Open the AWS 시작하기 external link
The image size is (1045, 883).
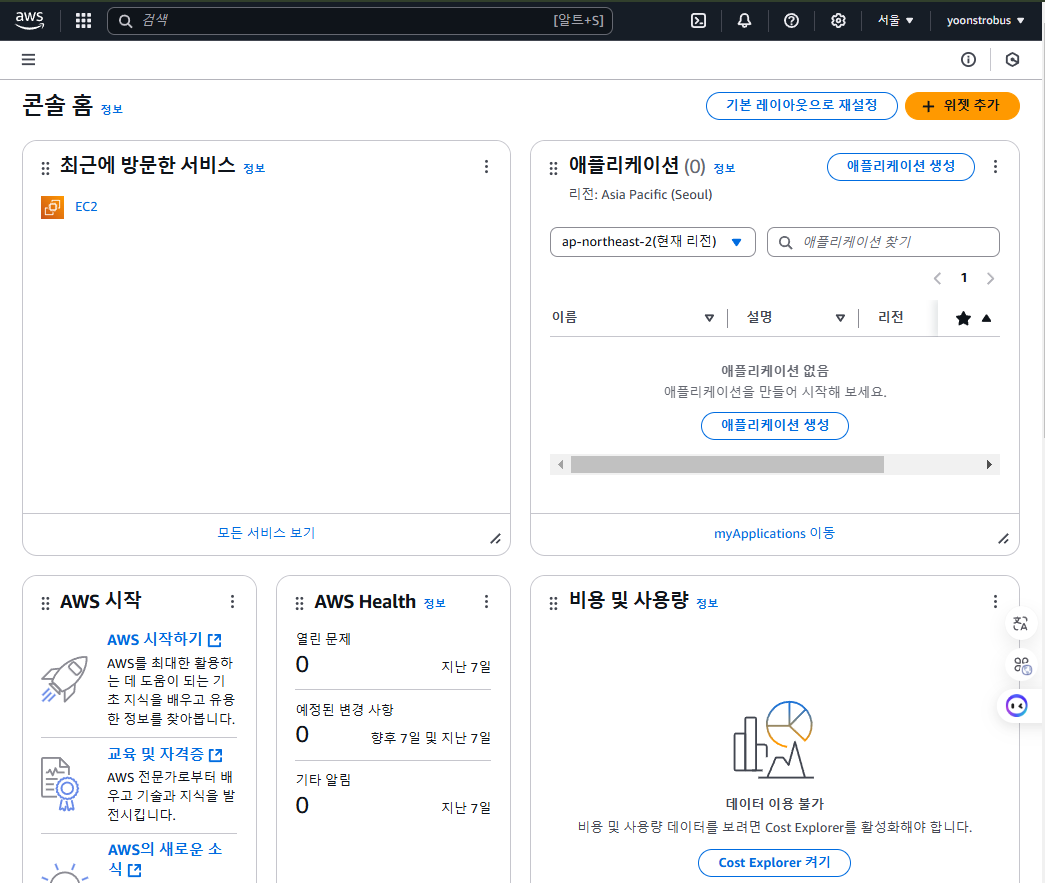pyautogui.click(x=164, y=640)
